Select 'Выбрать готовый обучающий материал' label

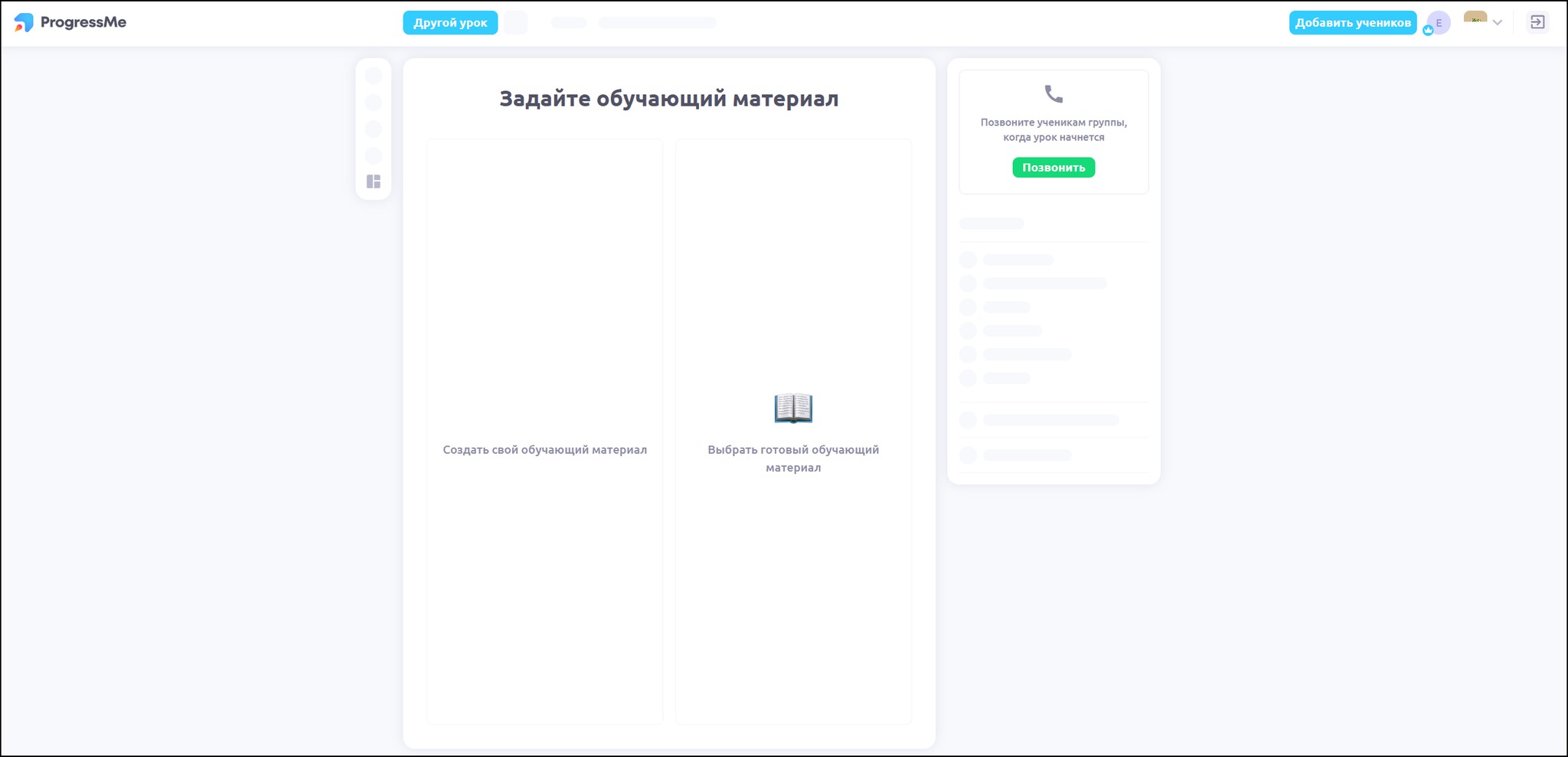pos(793,458)
